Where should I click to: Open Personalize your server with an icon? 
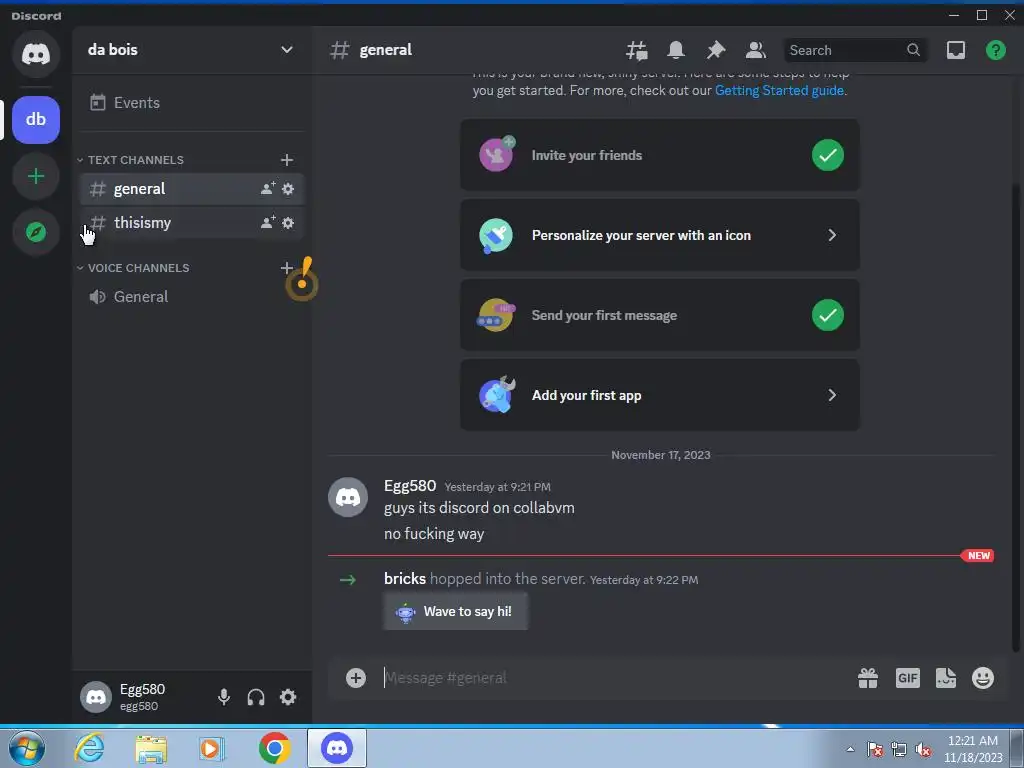(660, 235)
